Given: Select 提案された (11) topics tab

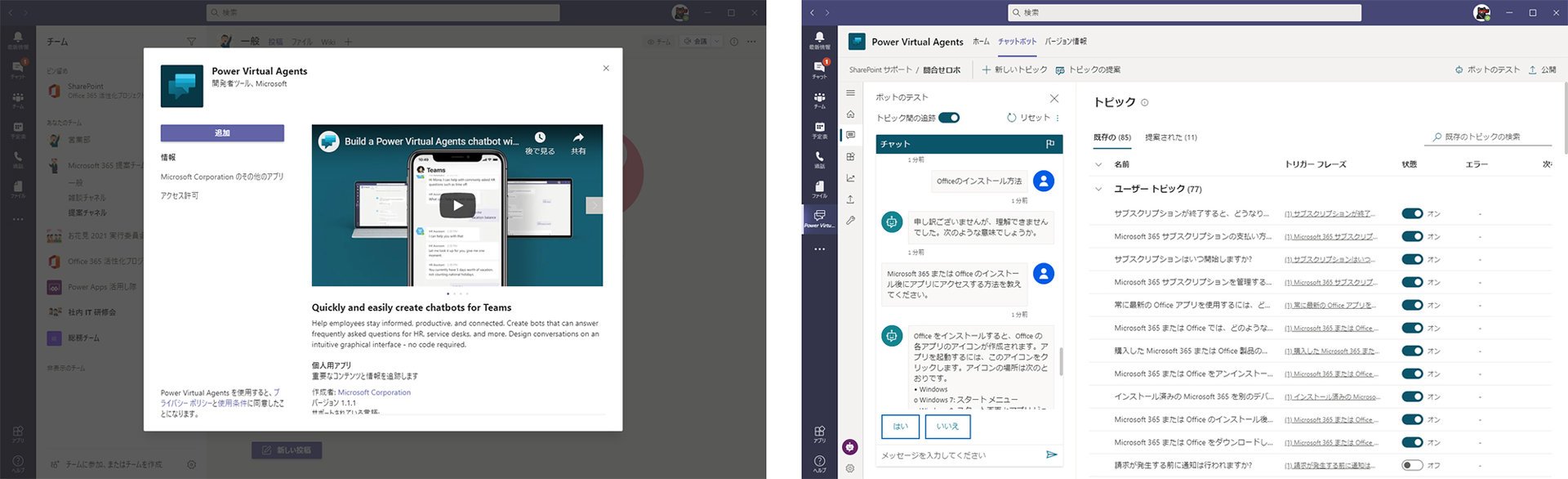Looking at the screenshot, I should tap(1171, 137).
